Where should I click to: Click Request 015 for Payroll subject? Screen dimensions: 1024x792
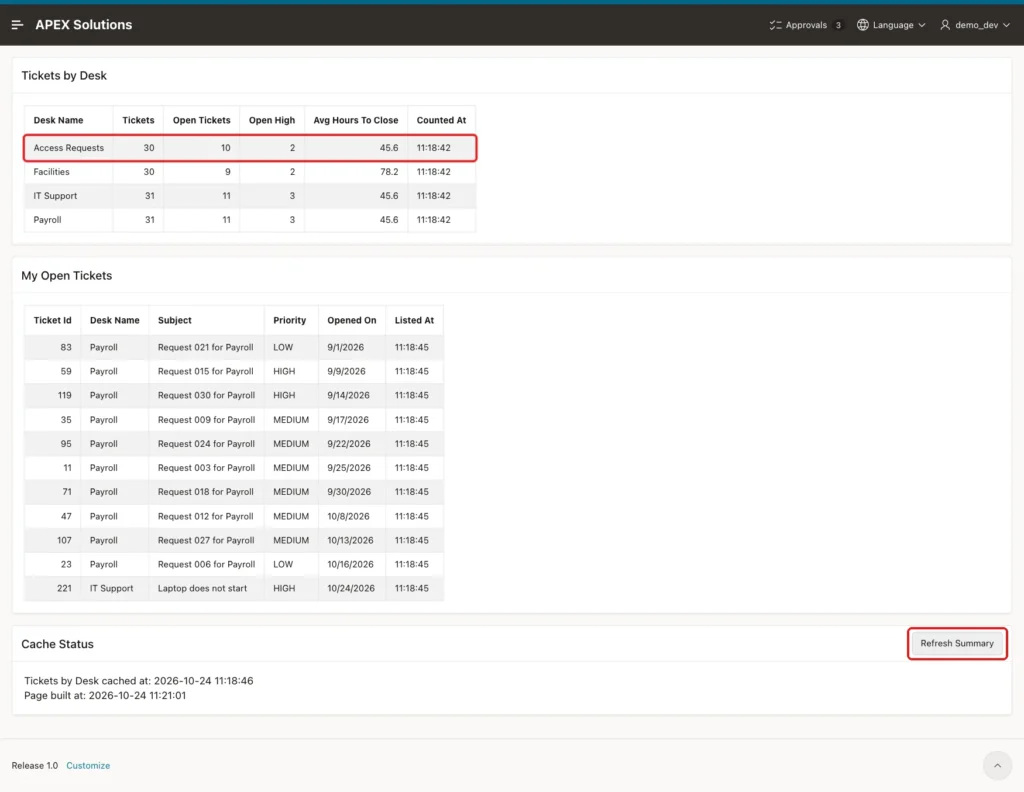point(205,371)
